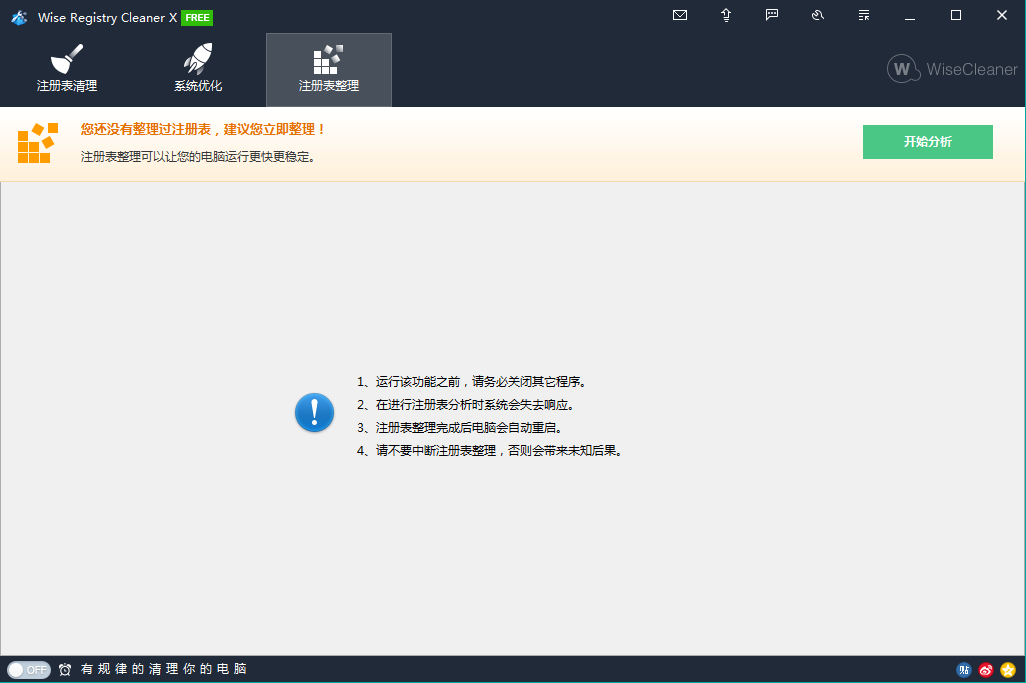Click the yellow star favorite icon

[1008, 670]
